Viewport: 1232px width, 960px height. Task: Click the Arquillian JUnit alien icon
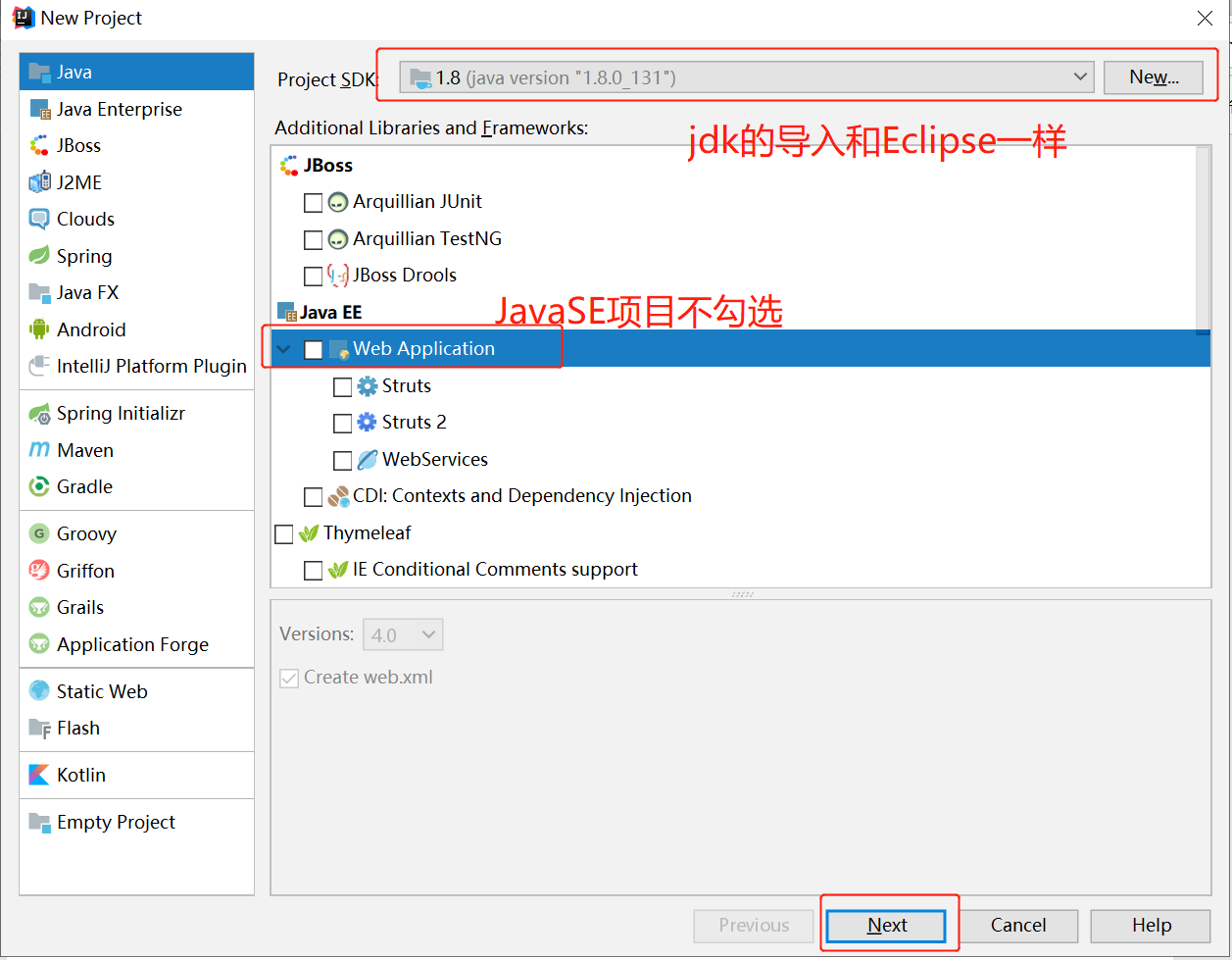point(338,202)
